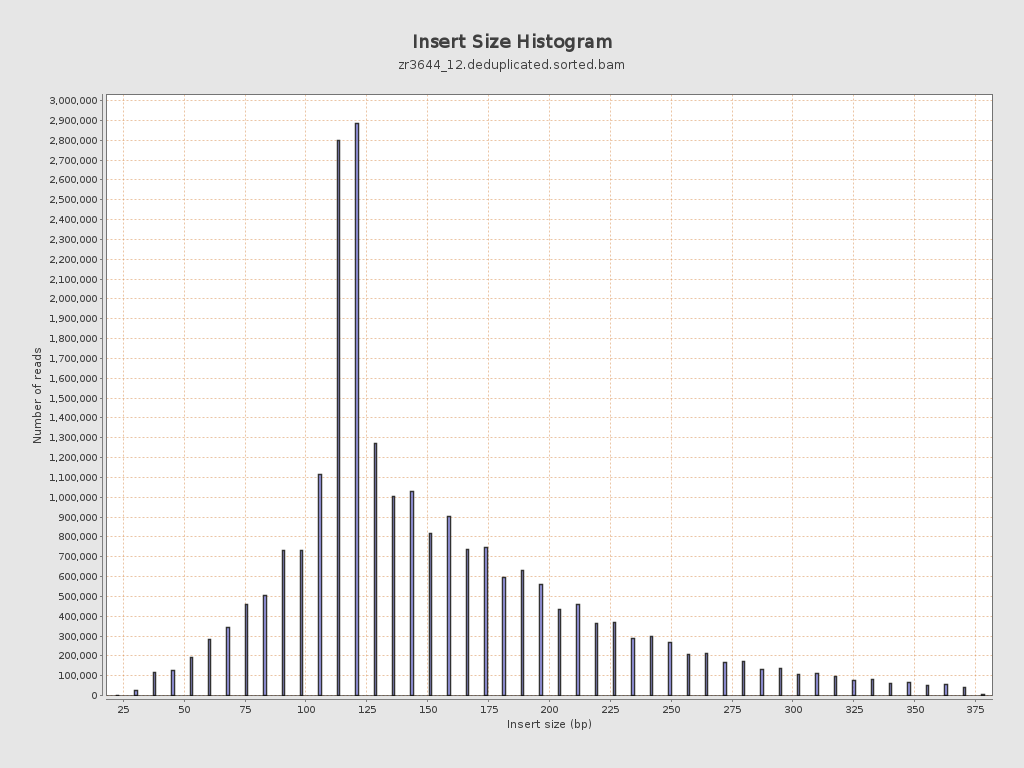The width and height of the screenshot is (1024, 768).
Task: Click the 'Insert size (bp)' x-axis label
Action: (549, 724)
